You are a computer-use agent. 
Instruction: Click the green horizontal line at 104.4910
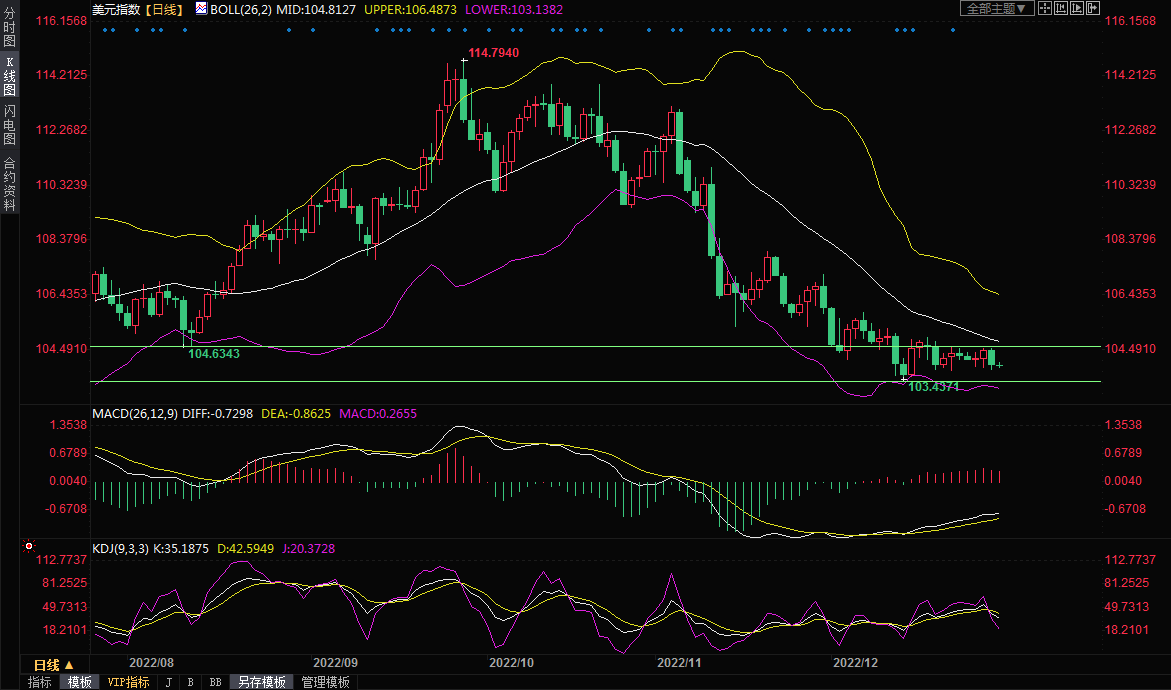(x=600, y=347)
